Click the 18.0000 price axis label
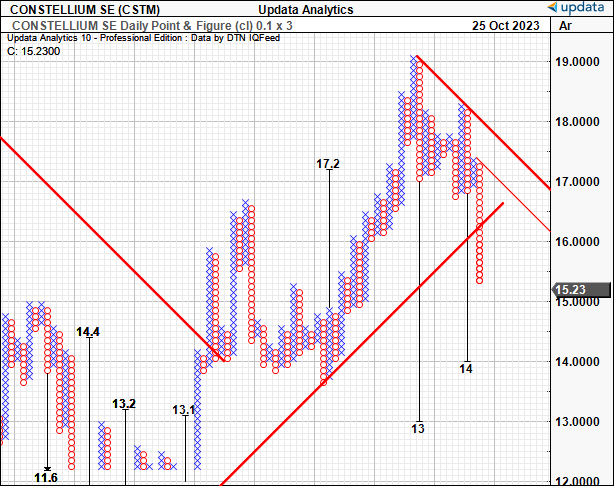 tap(577, 122)
